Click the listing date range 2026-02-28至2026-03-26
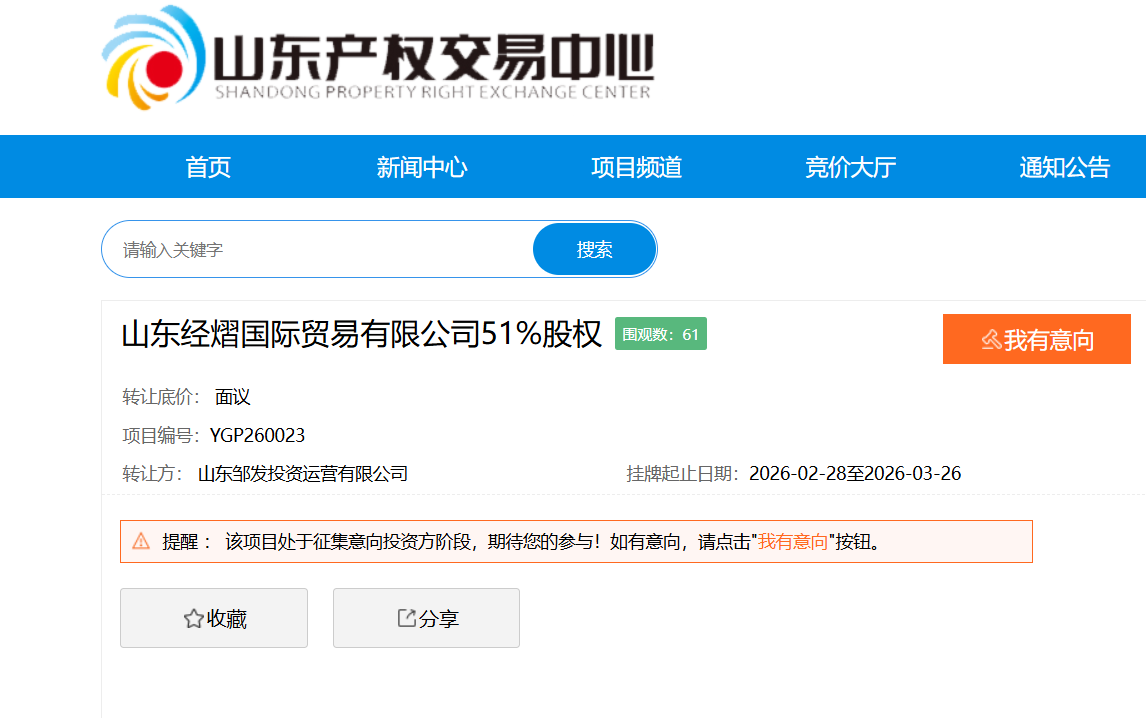This screenshot has width=1146, height=718. [x=855, y=474]
